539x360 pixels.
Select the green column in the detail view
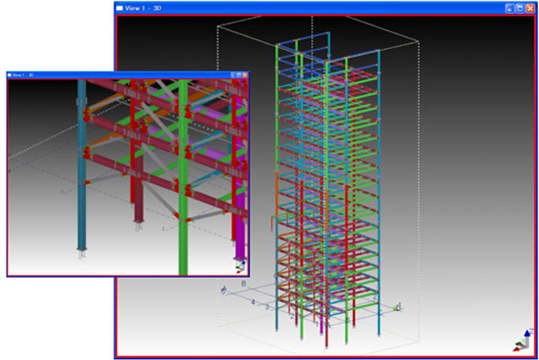[183, 177]
